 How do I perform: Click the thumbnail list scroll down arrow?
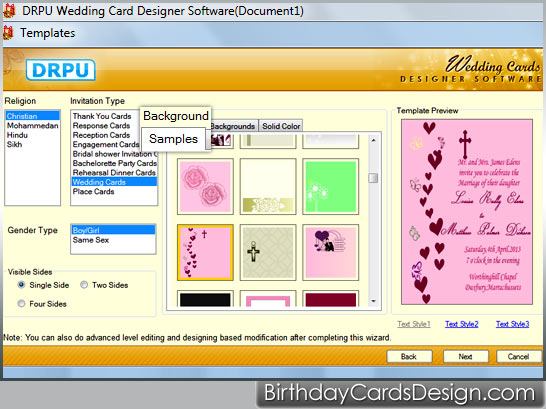pos(373,301)
